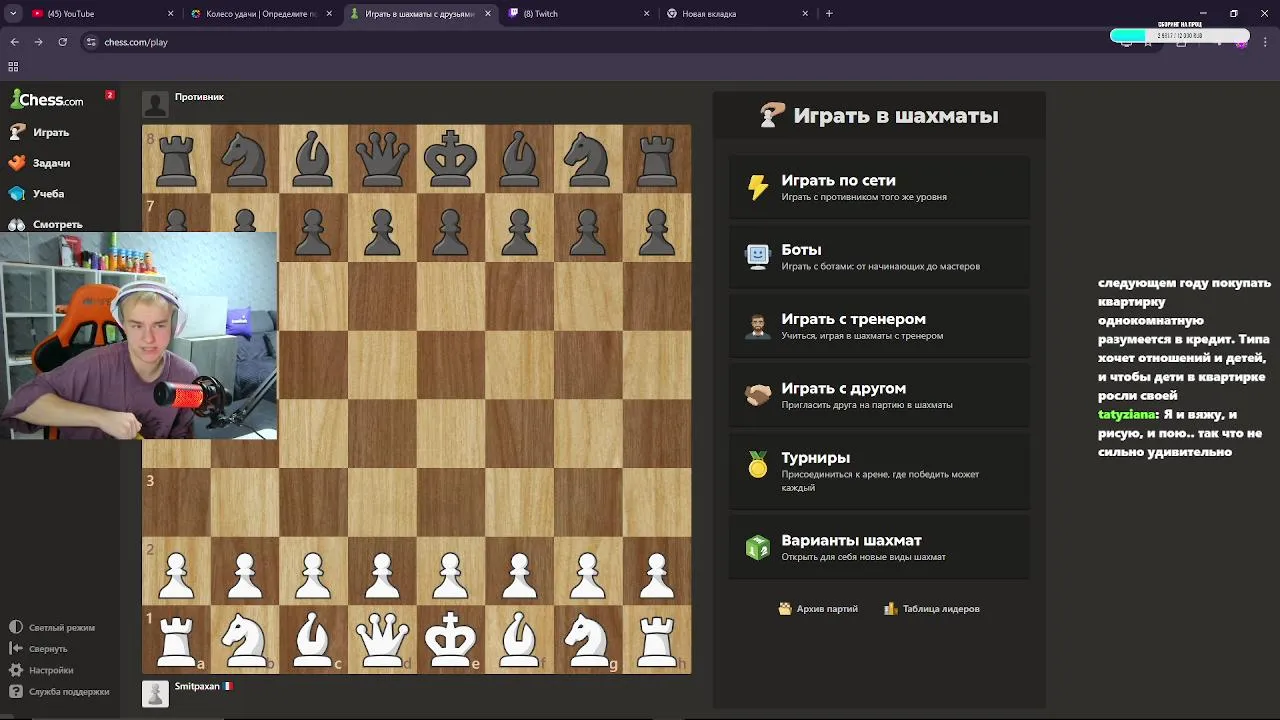The height and width of the screenshot is (720, 1280).
Task: Click the site info icon in address bar
Action: (x=91, y=42)
